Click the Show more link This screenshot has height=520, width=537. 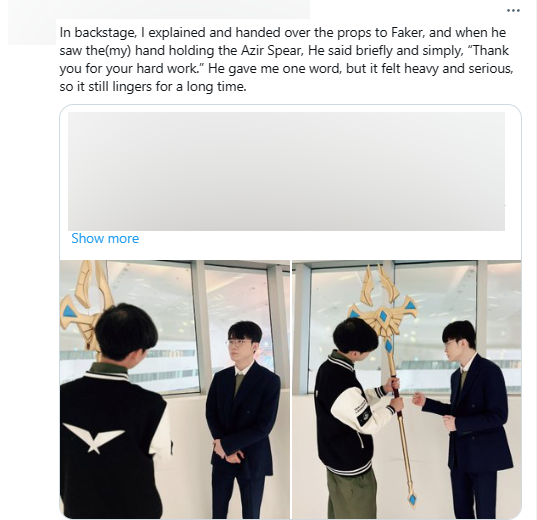(105, 238)
